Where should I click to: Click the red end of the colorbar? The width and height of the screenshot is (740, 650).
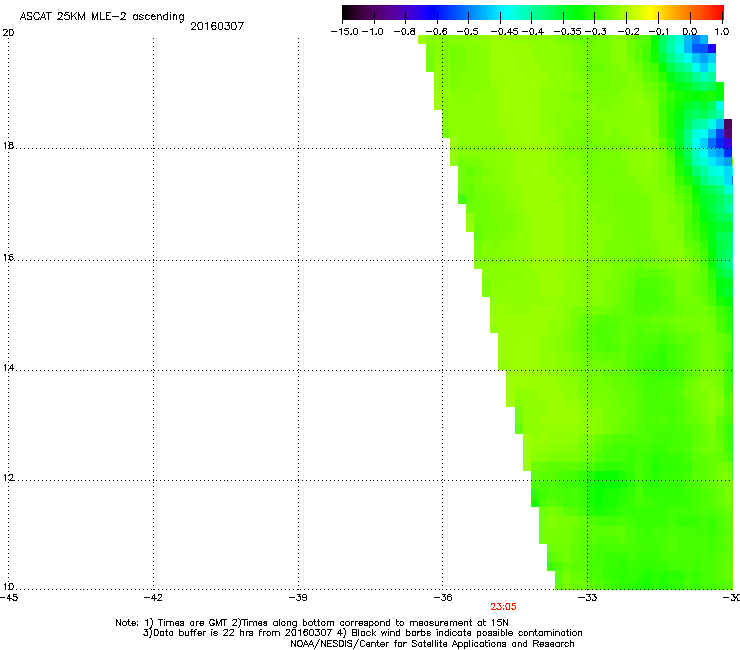715,13
